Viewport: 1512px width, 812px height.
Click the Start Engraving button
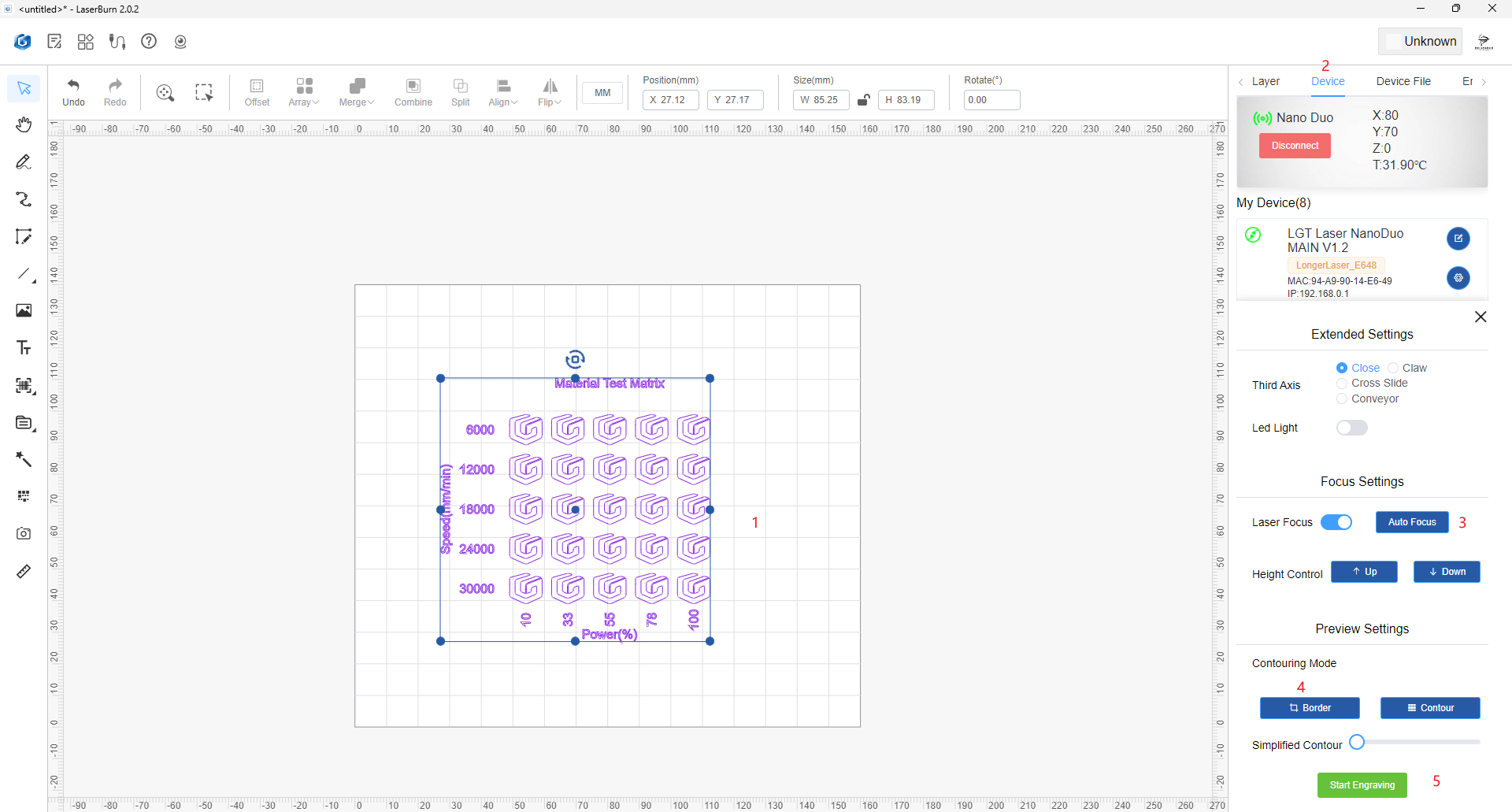pos(1362,784)
